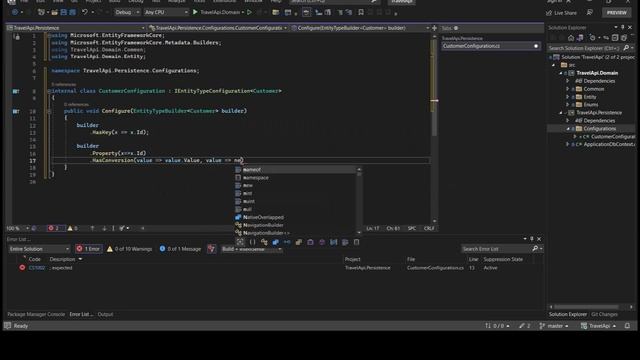This screenshot has height=360, width=640.
Task: Select the CustomerConfiguration.cs vertical tab
Action: [x=491, y=46]
